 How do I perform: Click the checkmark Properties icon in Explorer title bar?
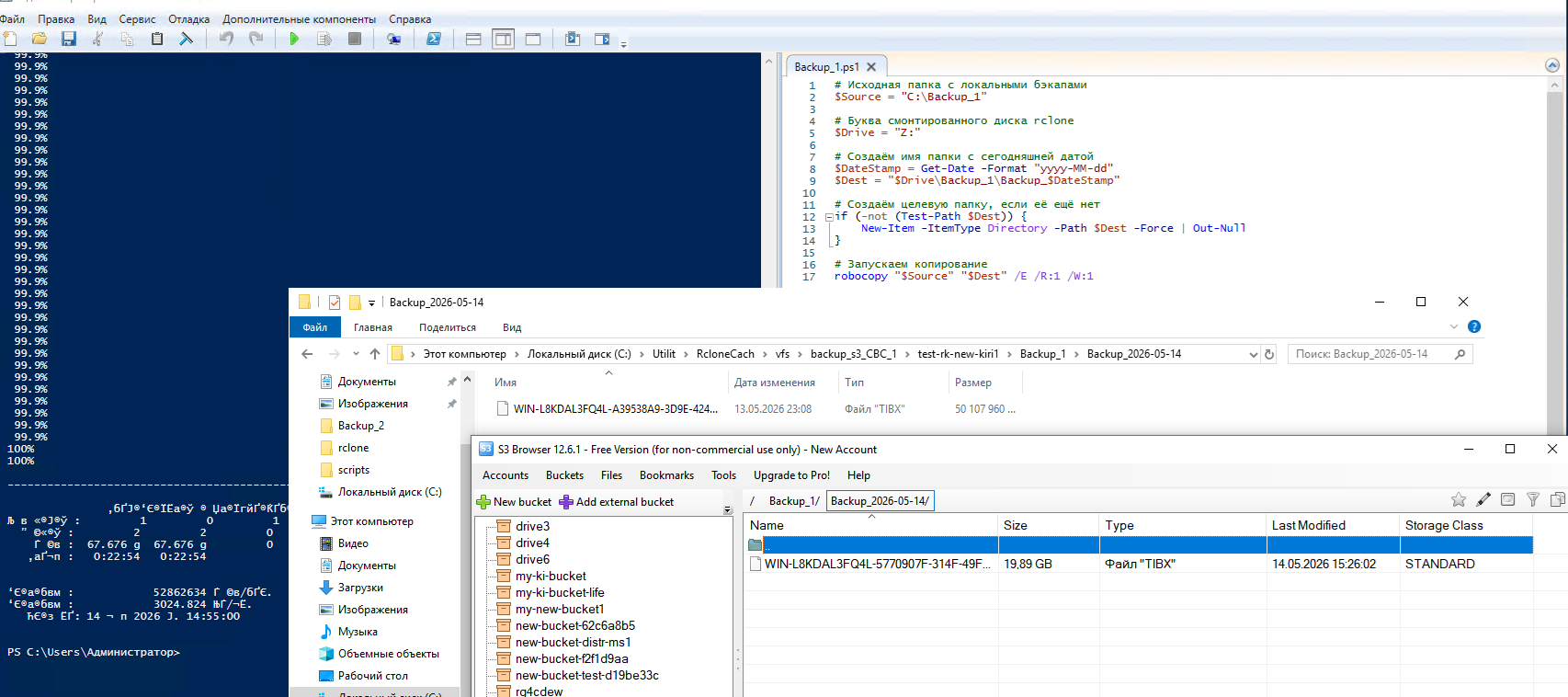point(335,303)
